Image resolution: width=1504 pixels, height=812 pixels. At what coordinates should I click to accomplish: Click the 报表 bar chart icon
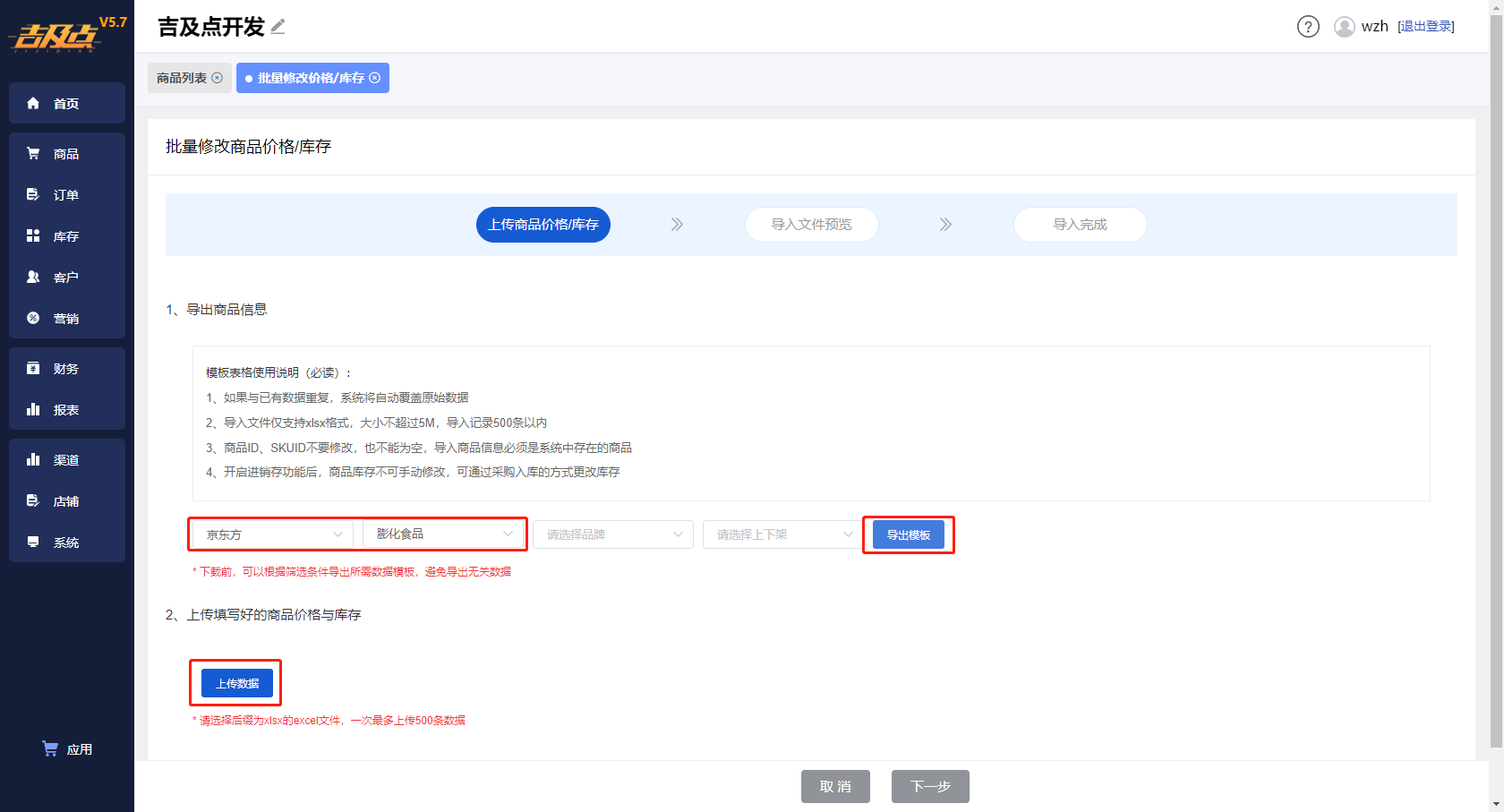click(x=33, y=409)
